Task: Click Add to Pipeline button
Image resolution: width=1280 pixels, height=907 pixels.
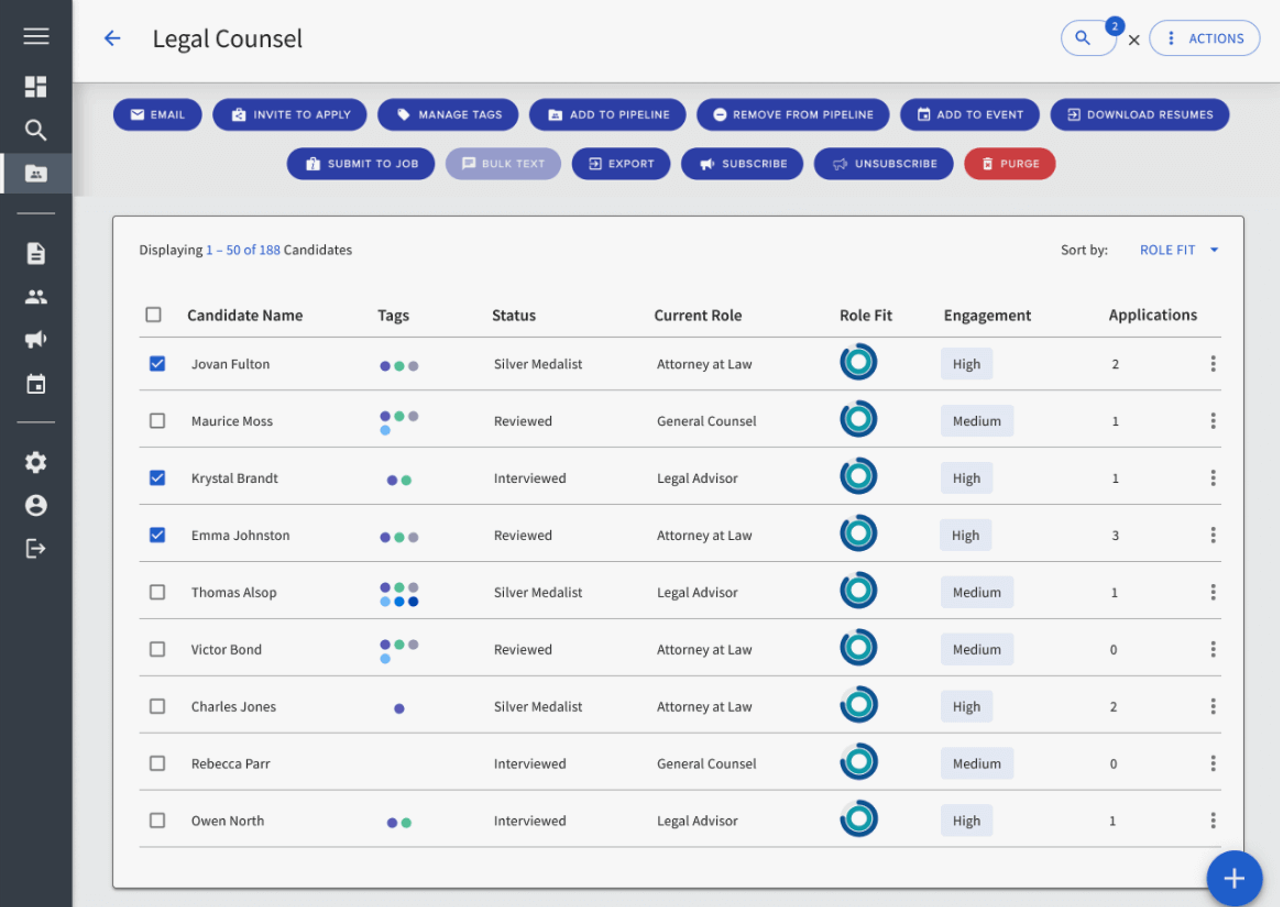Action: (x=608, y=114)
